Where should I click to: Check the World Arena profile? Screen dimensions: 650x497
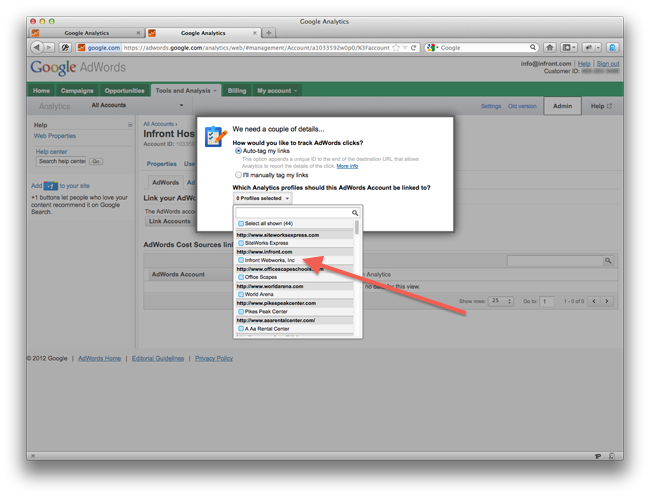click(241, 294)
